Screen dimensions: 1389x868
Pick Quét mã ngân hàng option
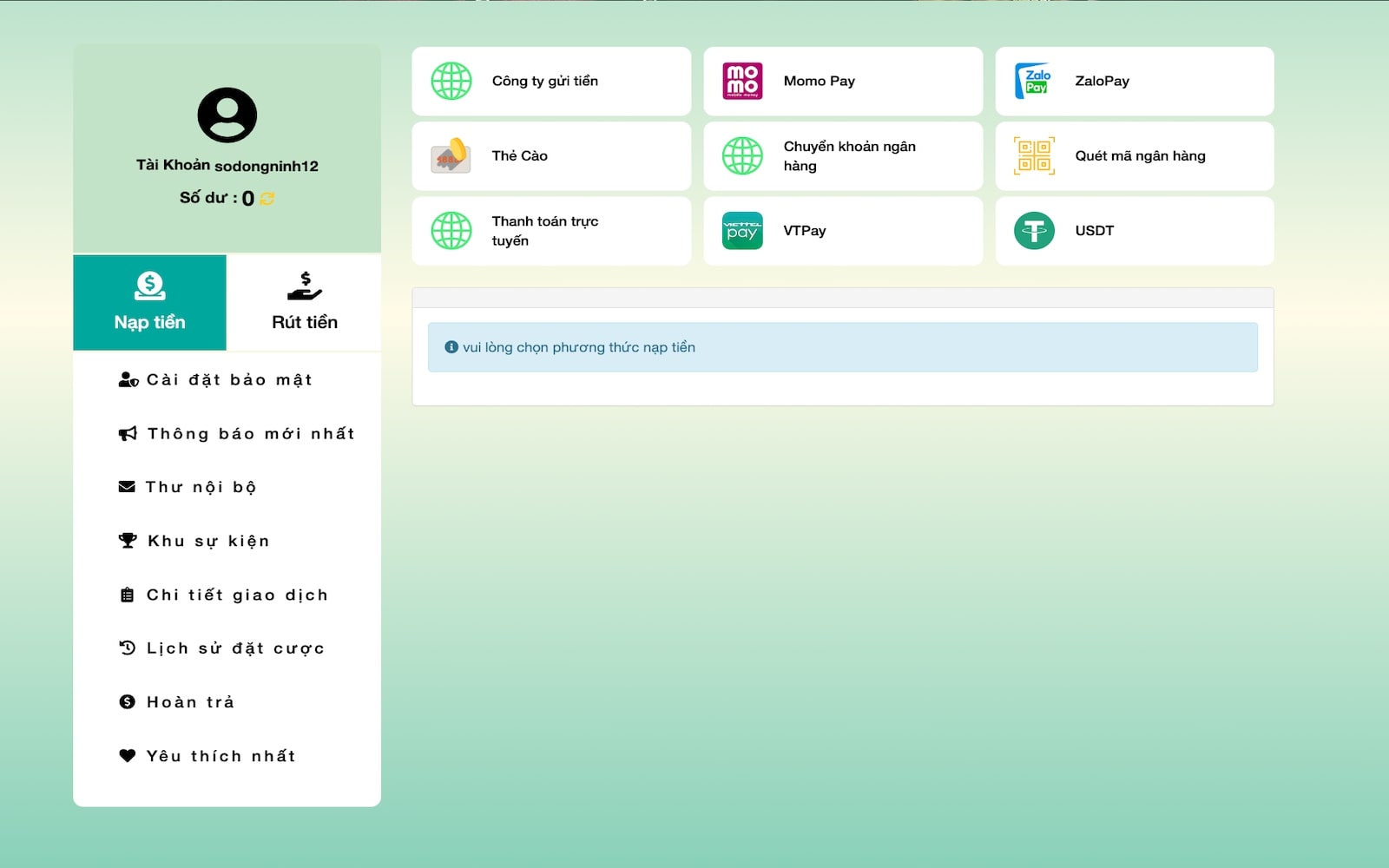[x=1135, y=155]
